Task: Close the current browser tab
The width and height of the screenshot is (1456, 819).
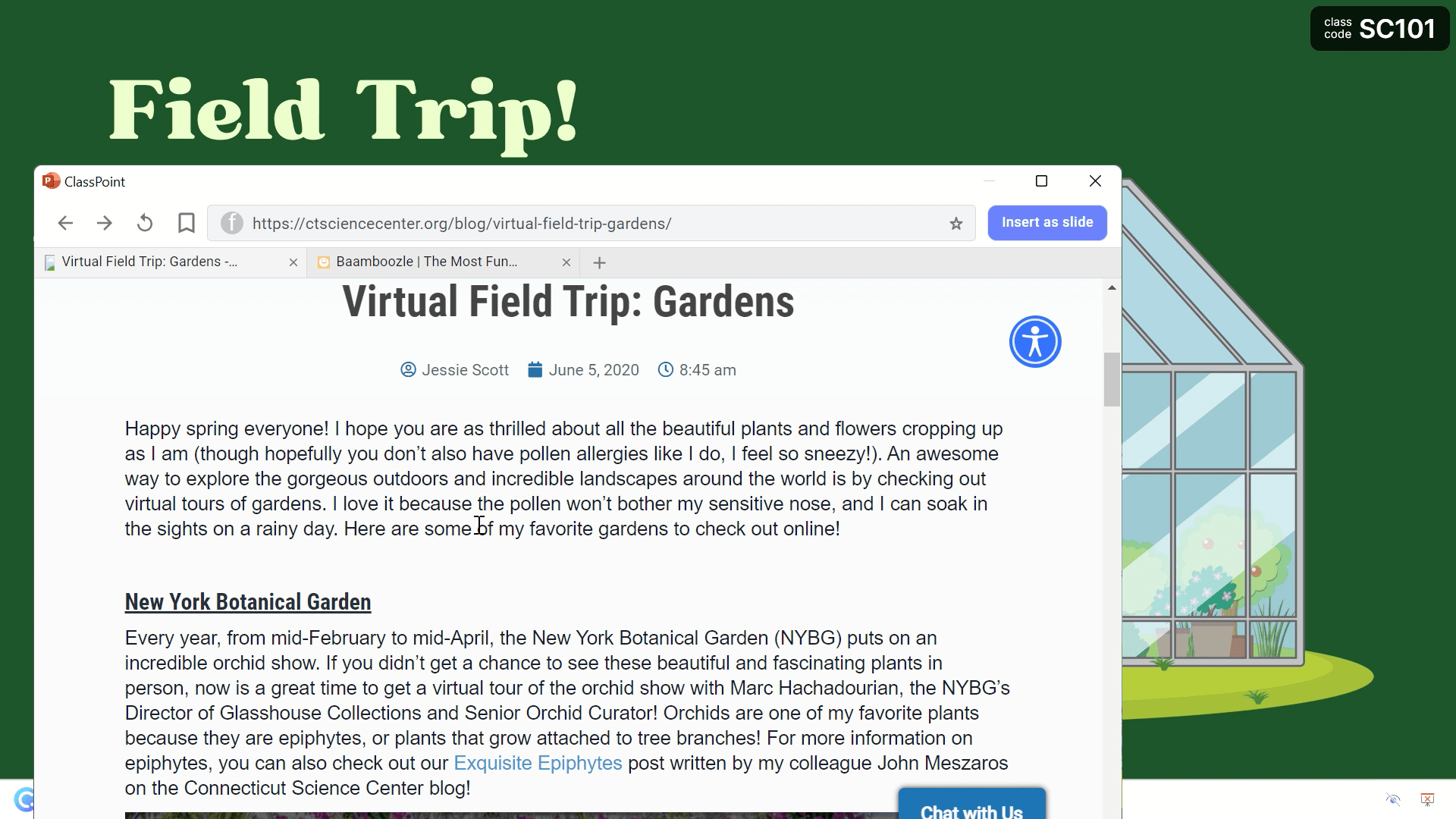Action: (x=293, y=262)
